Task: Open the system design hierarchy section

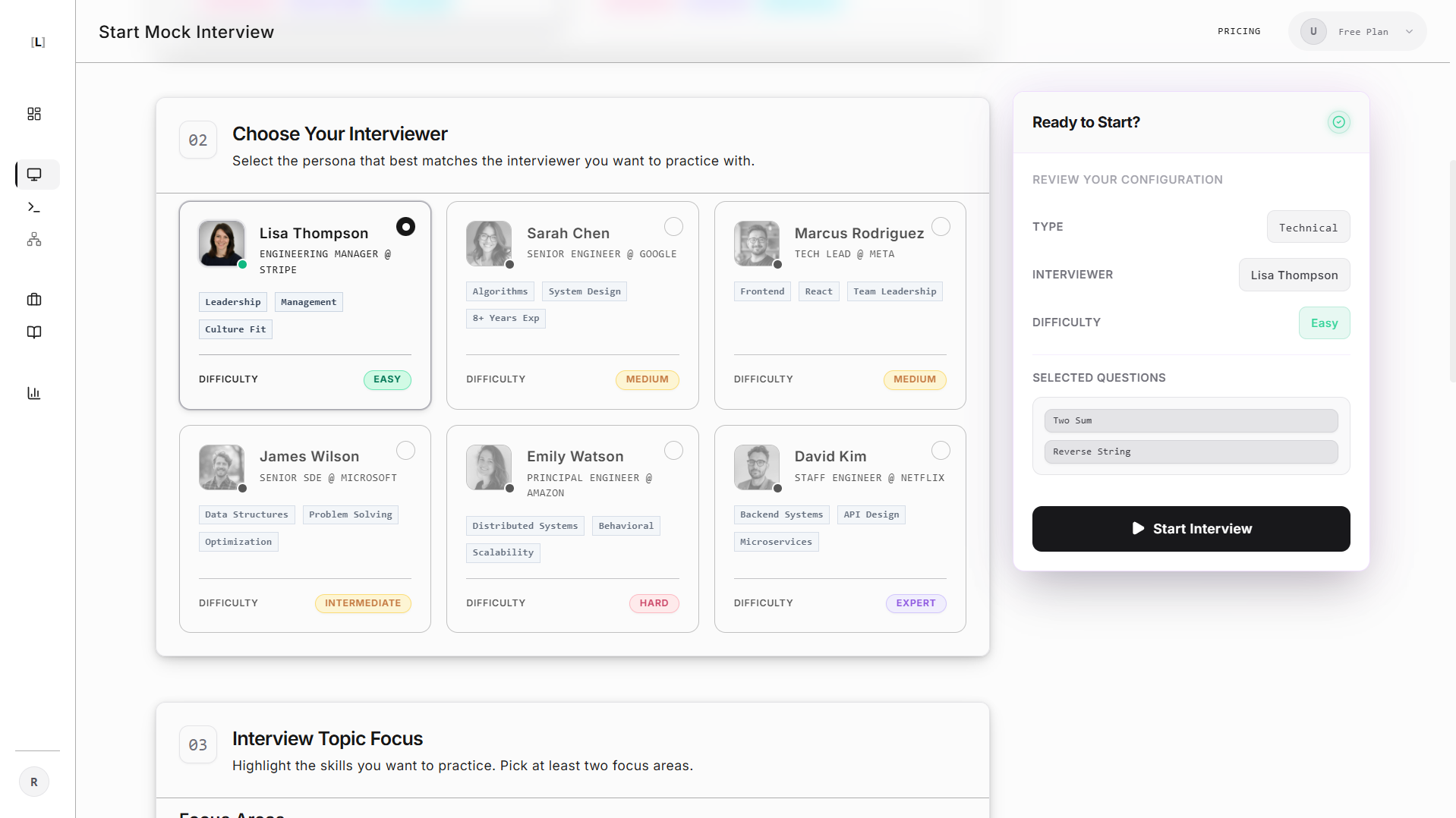Action: pyautogui.click(x=33, y=239)
